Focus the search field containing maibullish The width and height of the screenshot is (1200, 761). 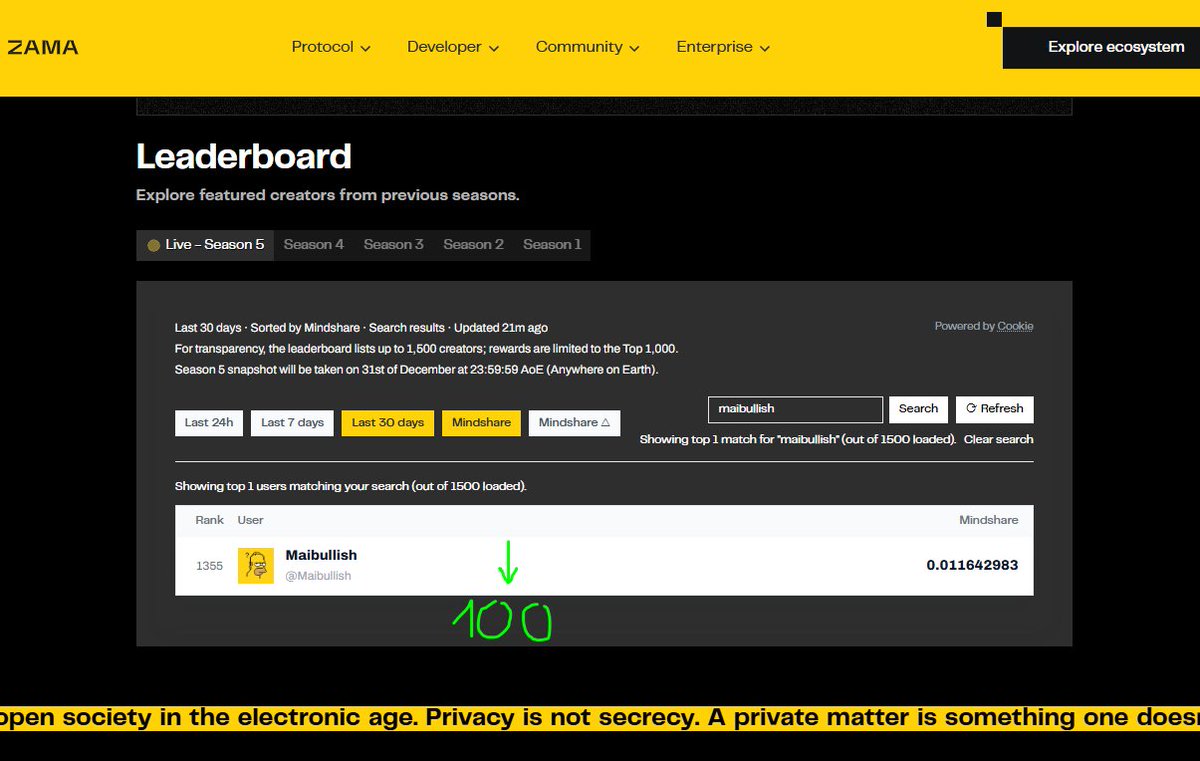pyautogui.click(x=795, y=409)
